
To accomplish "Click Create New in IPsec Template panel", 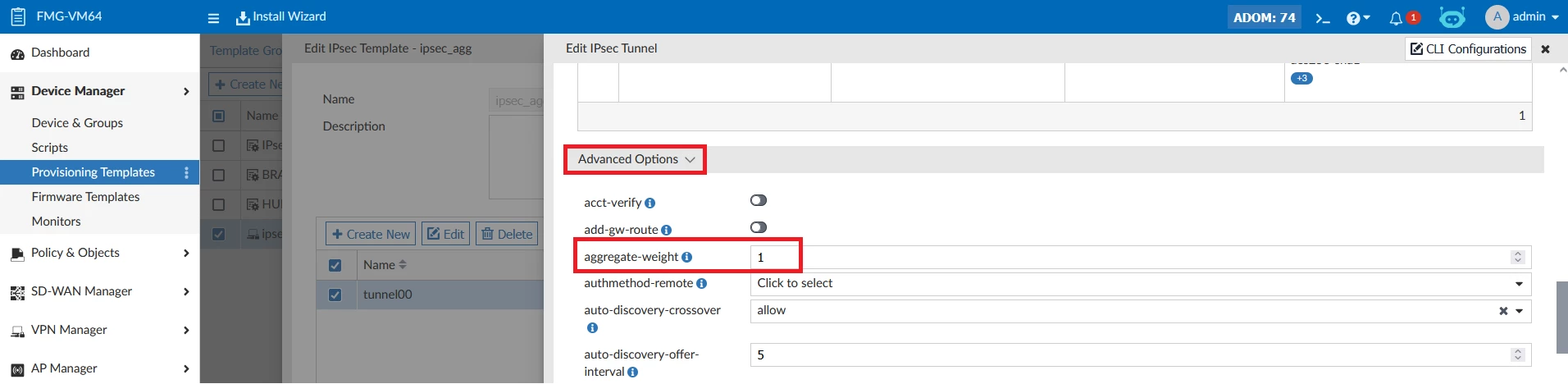I will coord(371,234).
